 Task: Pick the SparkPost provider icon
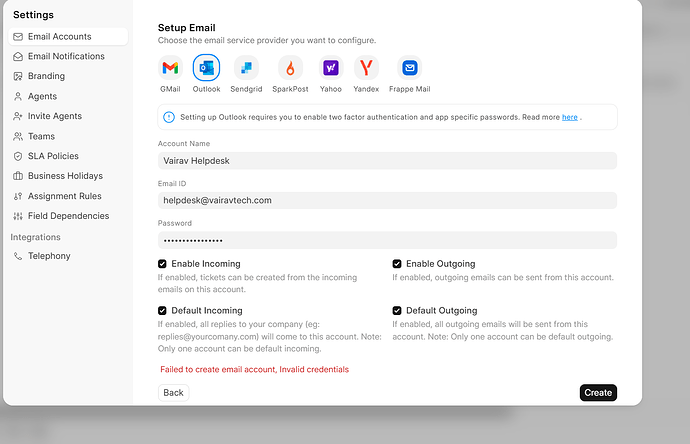[x=290, y=68]
